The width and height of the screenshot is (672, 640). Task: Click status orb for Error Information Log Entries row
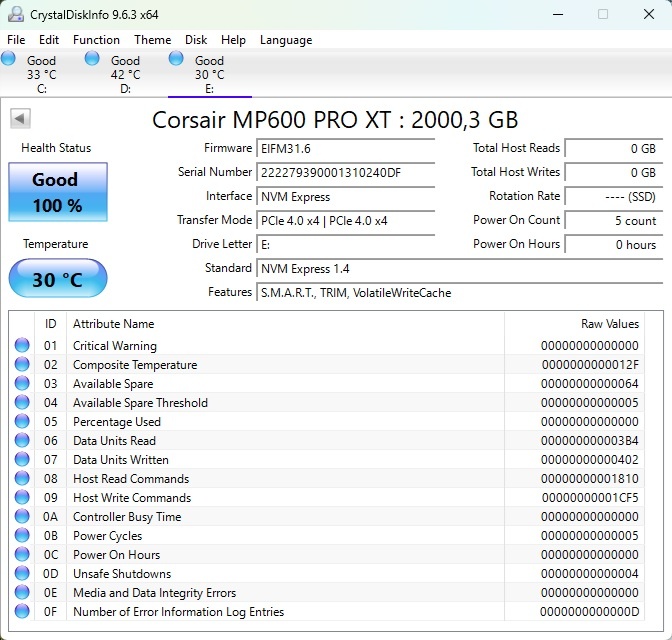click(x=22, y=611)
